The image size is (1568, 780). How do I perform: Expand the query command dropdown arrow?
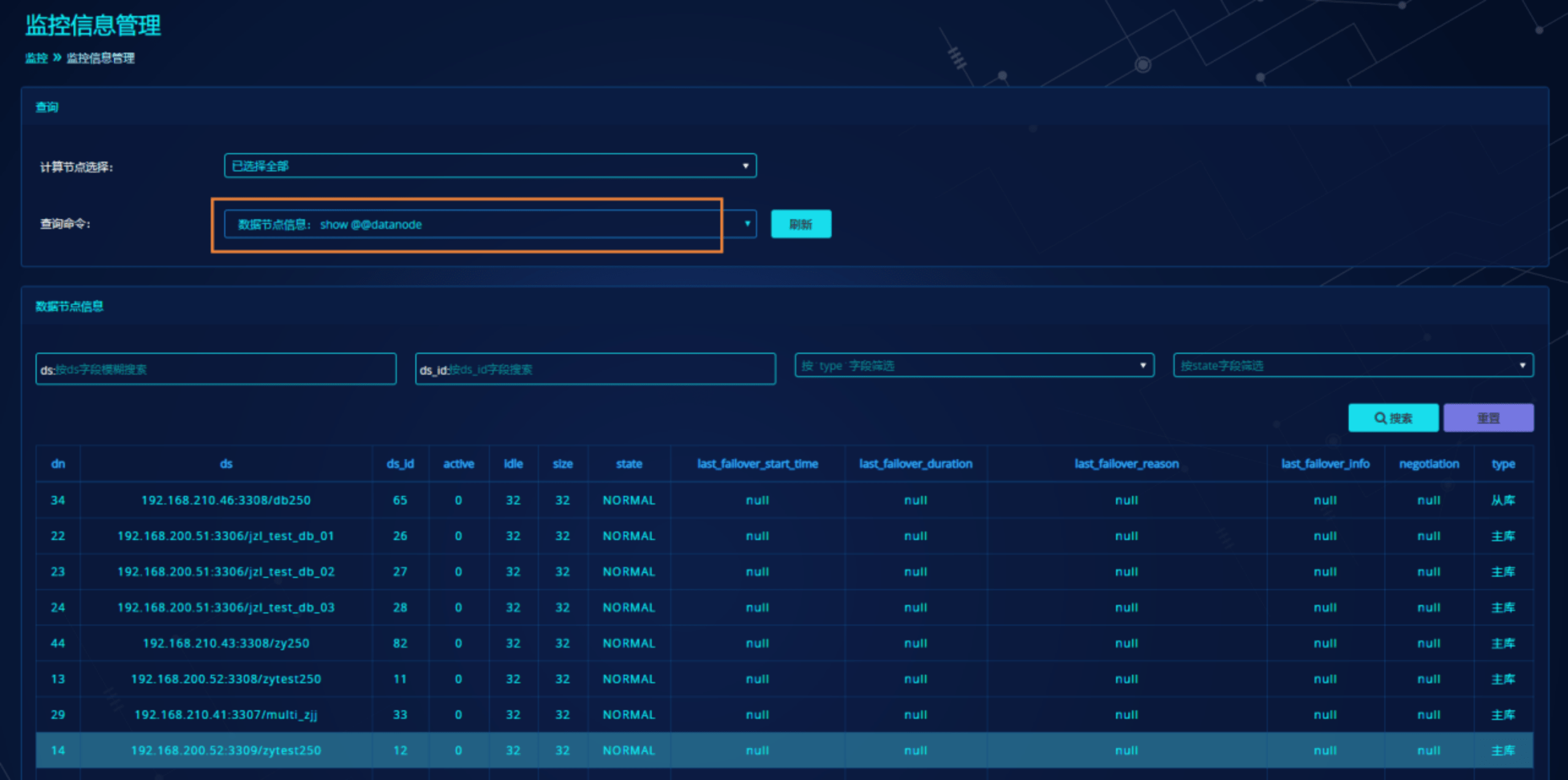[x=747, y=224]
